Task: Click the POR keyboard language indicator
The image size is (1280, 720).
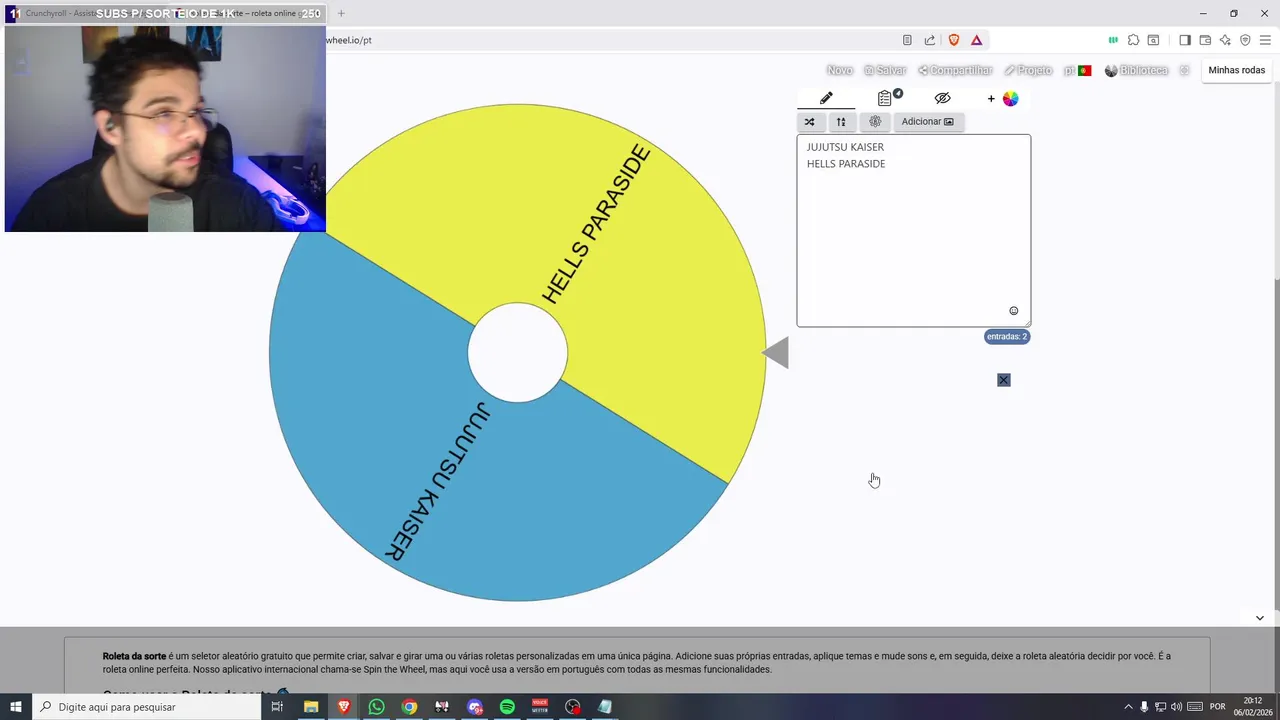Action: click(x=1217, y=707)
